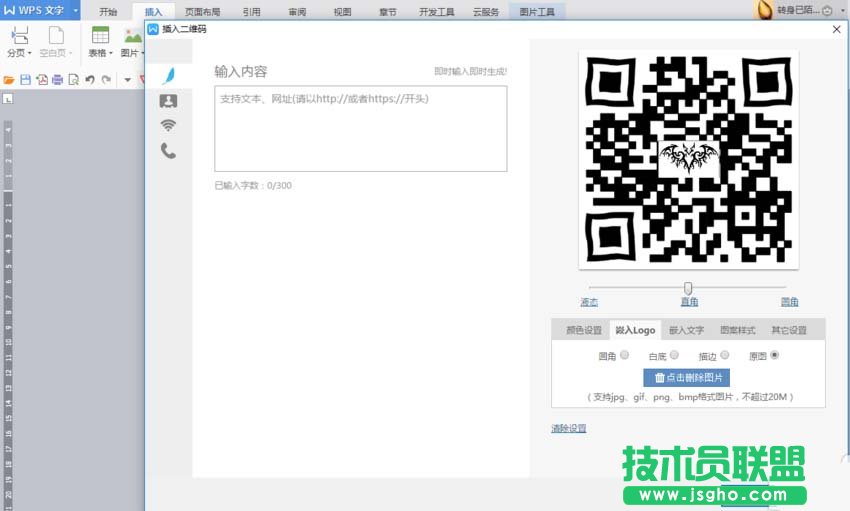Click the save disk icon
This screenshot has height=511, width=850.
pos(25,80)
